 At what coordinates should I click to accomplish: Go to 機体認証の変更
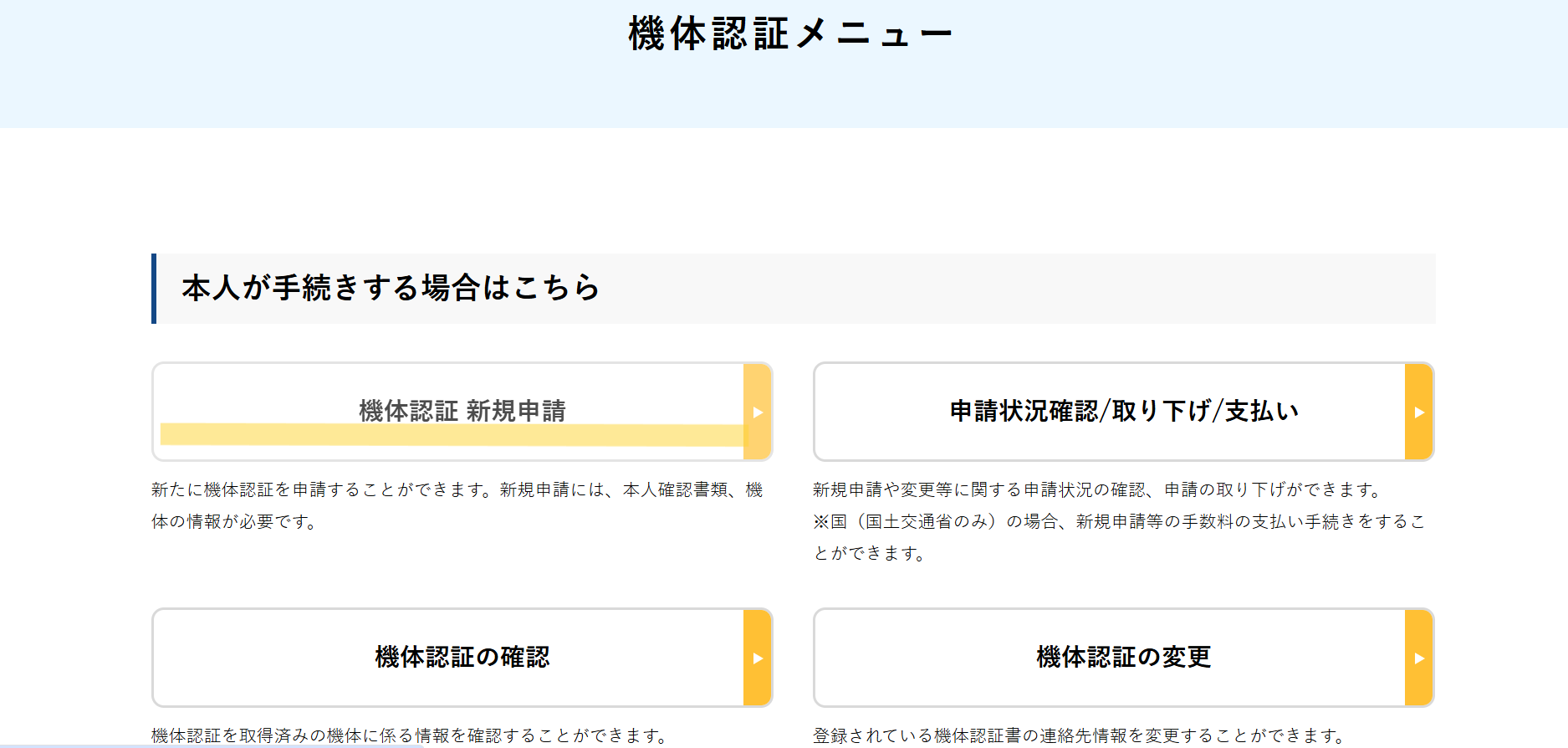1123,657
